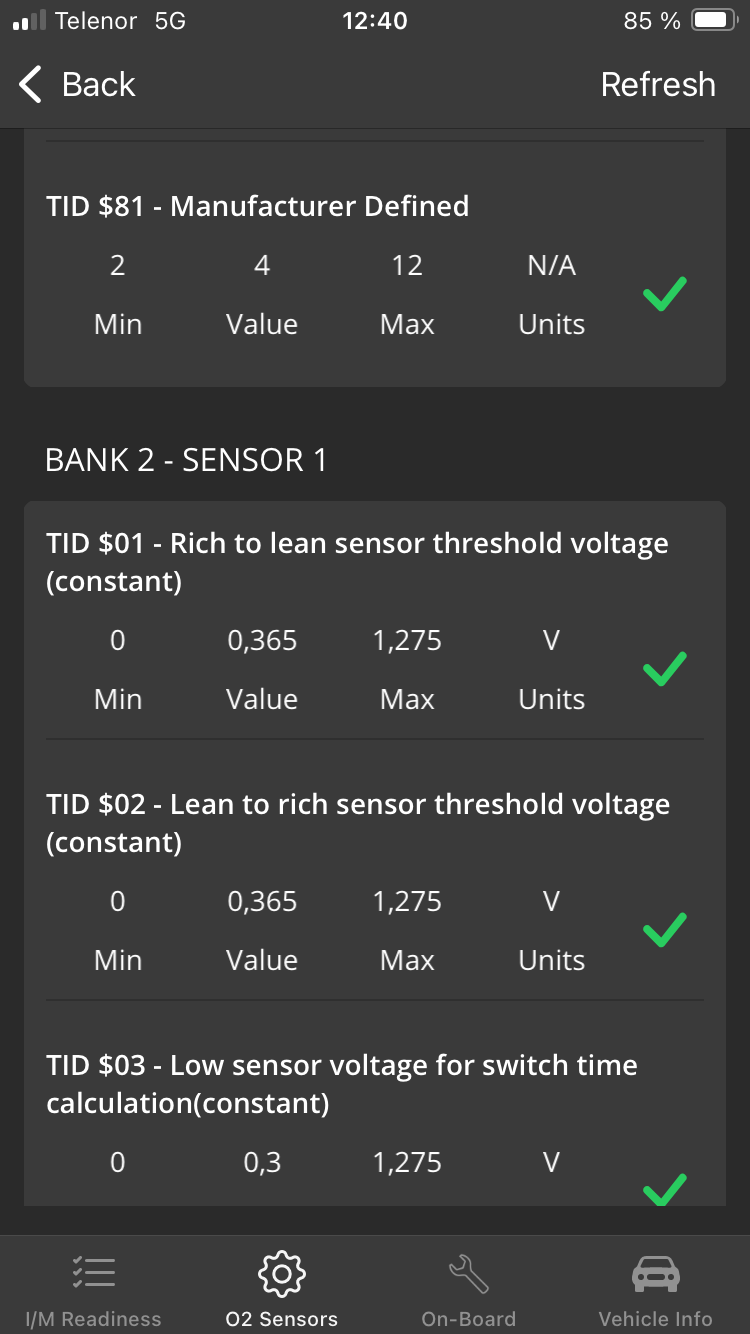The width and height of the screenshot is (750, 1334).
Task: Tap green checkmark for TID $02 test
Action: point(664,930)
